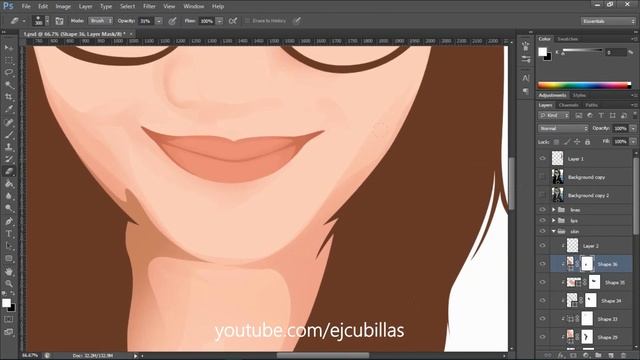Select the Magic Wand tool
This screenshot has width=640, height=360.
tap(9, 85)
